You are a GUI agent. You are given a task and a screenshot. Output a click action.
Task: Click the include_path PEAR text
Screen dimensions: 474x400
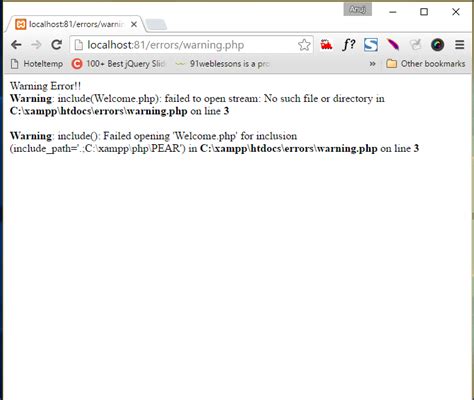(98, 148)
